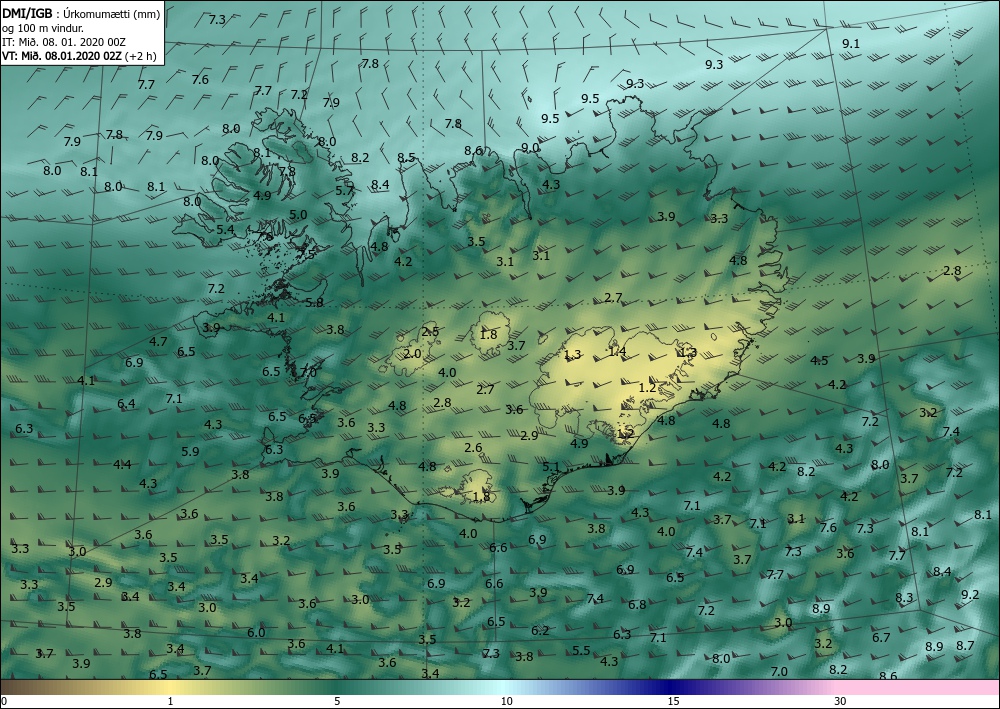Click the map value 6.2
The height and width of the screenshot is (709, 1000).
coord(540,631)
